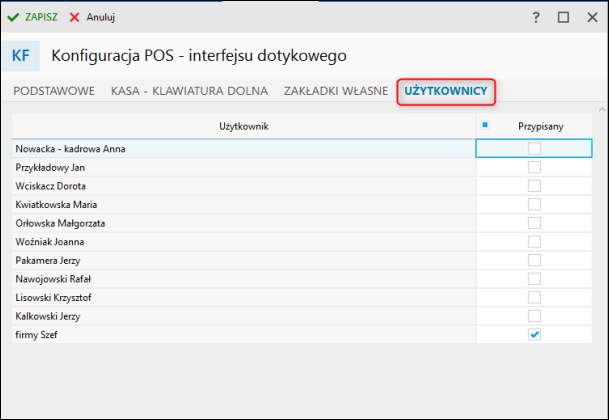Image resolution: width=609 pixels, height=420 pixels.
Task: Click the green ZAPISZ checkmark icon
Action: (14, 17)
